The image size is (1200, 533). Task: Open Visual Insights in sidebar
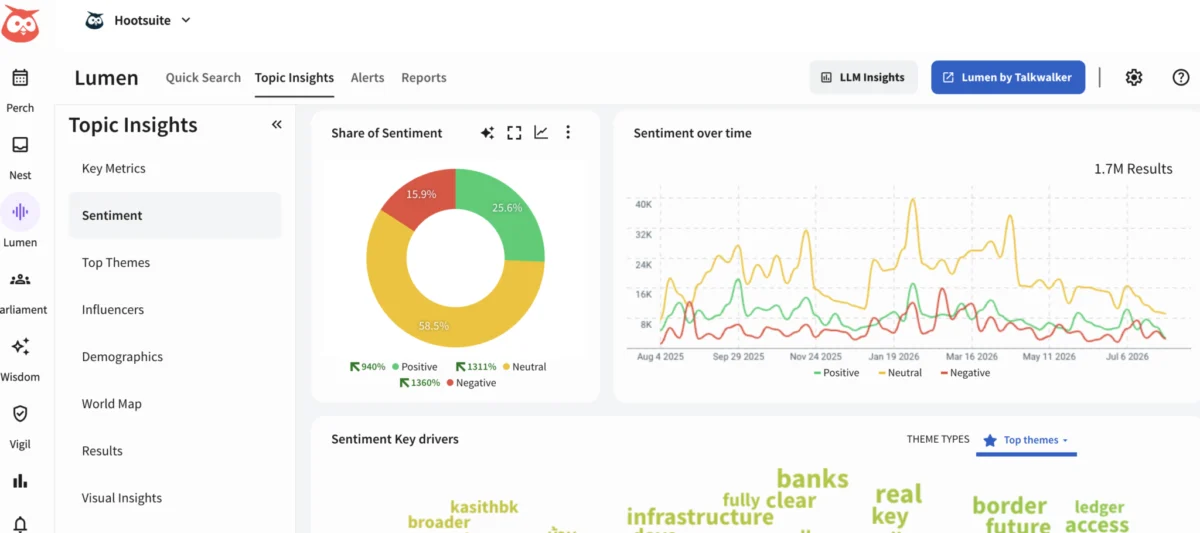[x=175, y=498]
